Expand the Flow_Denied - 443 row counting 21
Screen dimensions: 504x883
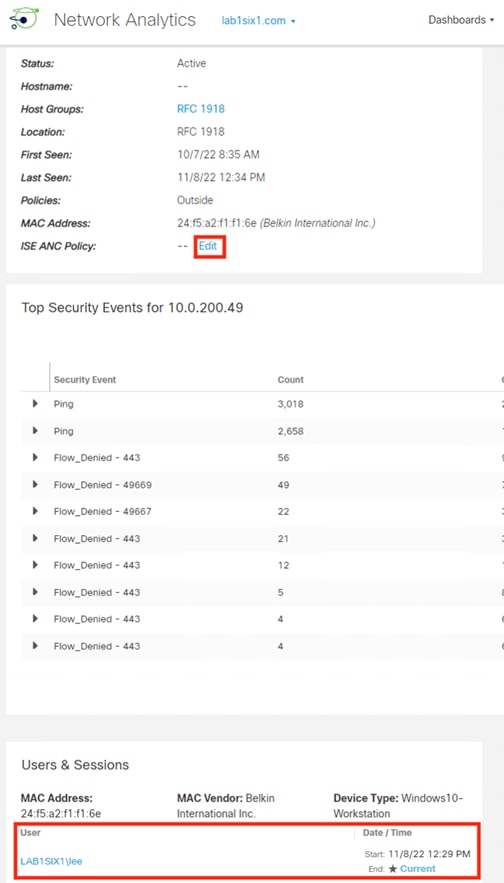tap(35, 538)
